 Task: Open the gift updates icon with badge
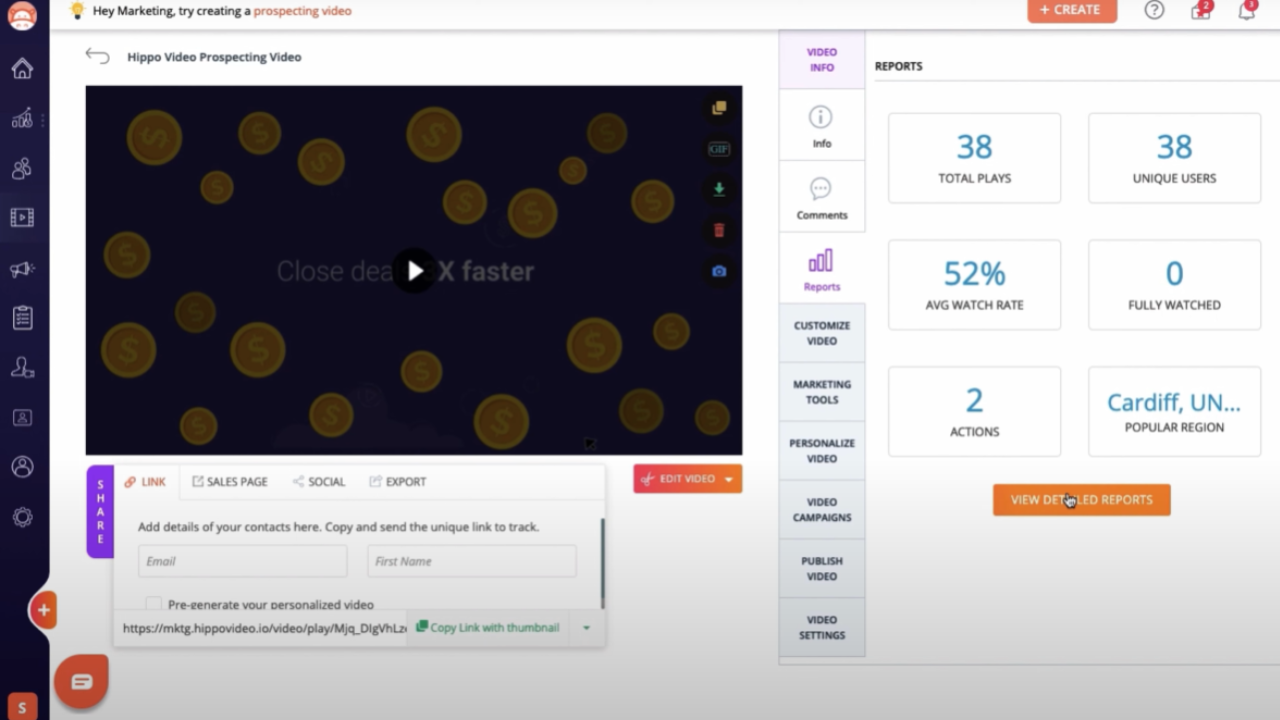point(1201,10)
